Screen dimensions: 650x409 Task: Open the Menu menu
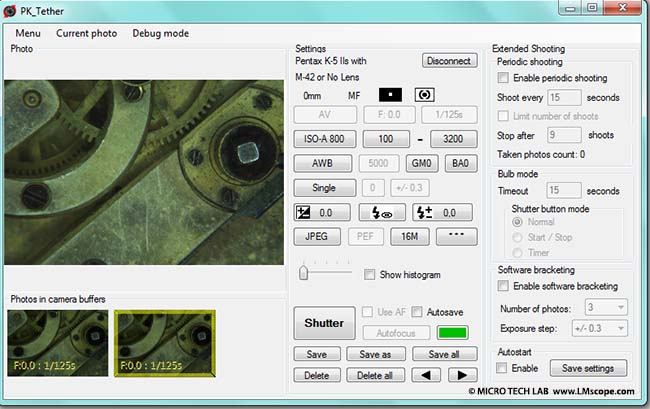(x=28, y=33)
